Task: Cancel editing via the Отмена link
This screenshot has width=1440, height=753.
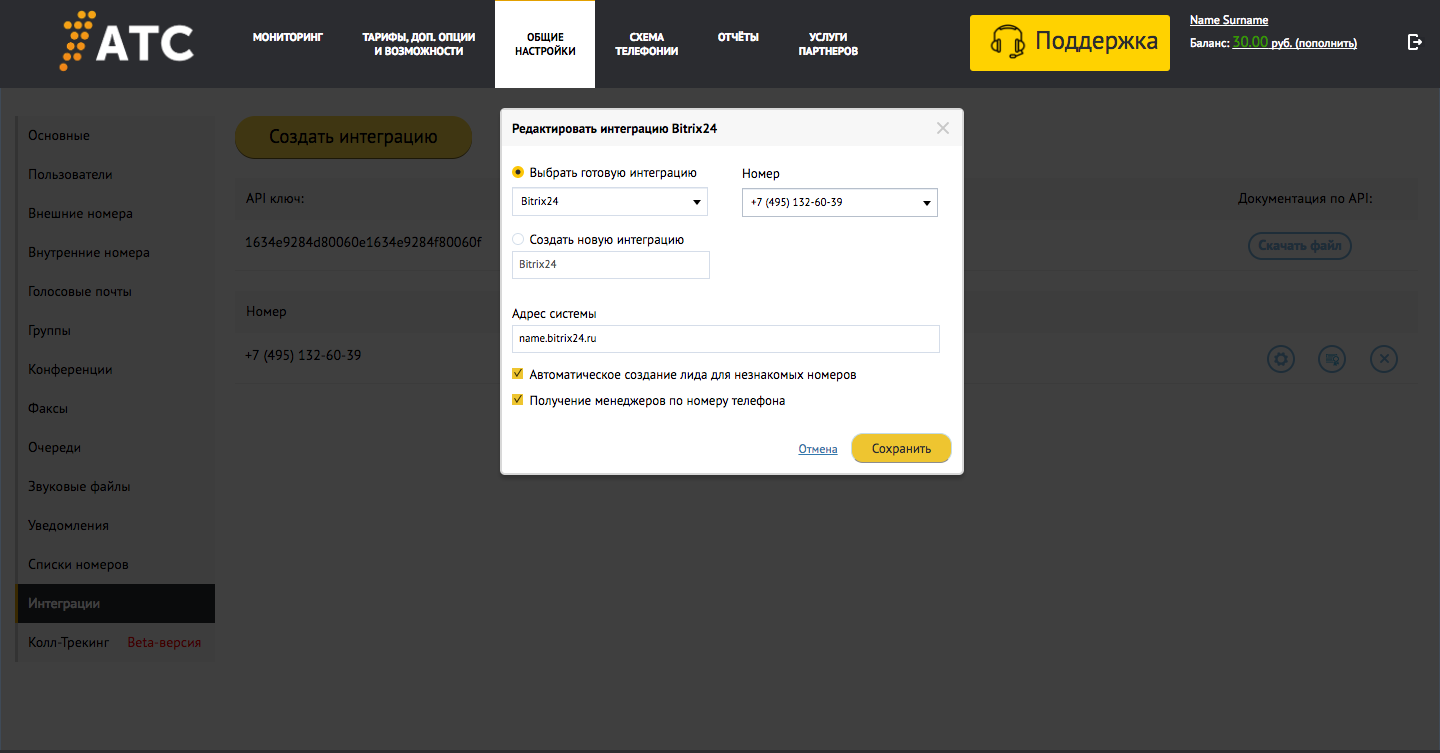Action: [818, 449]
